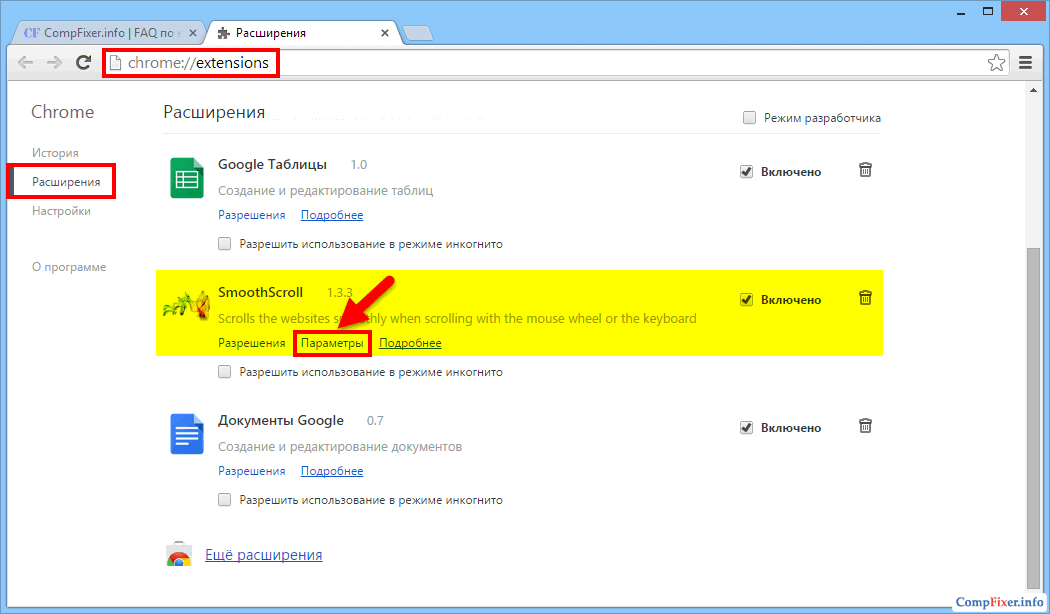Remove SmoothScroll with its trash icon
1050x614 pixels.
(865, 298)
